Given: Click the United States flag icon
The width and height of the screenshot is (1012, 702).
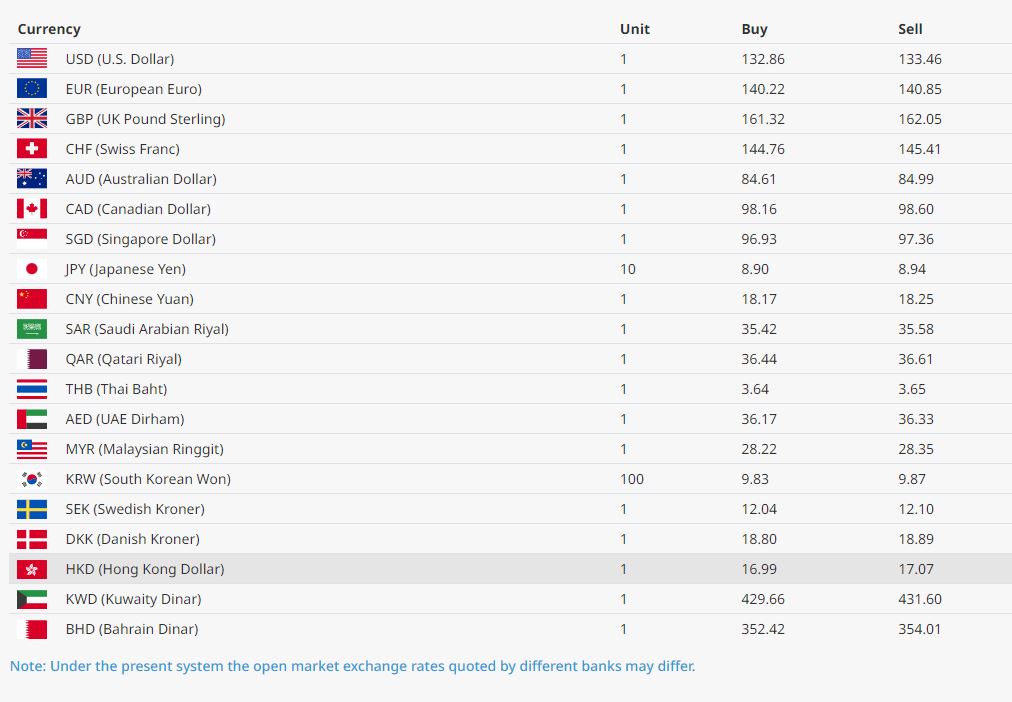Looking at the screenshot, I should coord(32,59).
